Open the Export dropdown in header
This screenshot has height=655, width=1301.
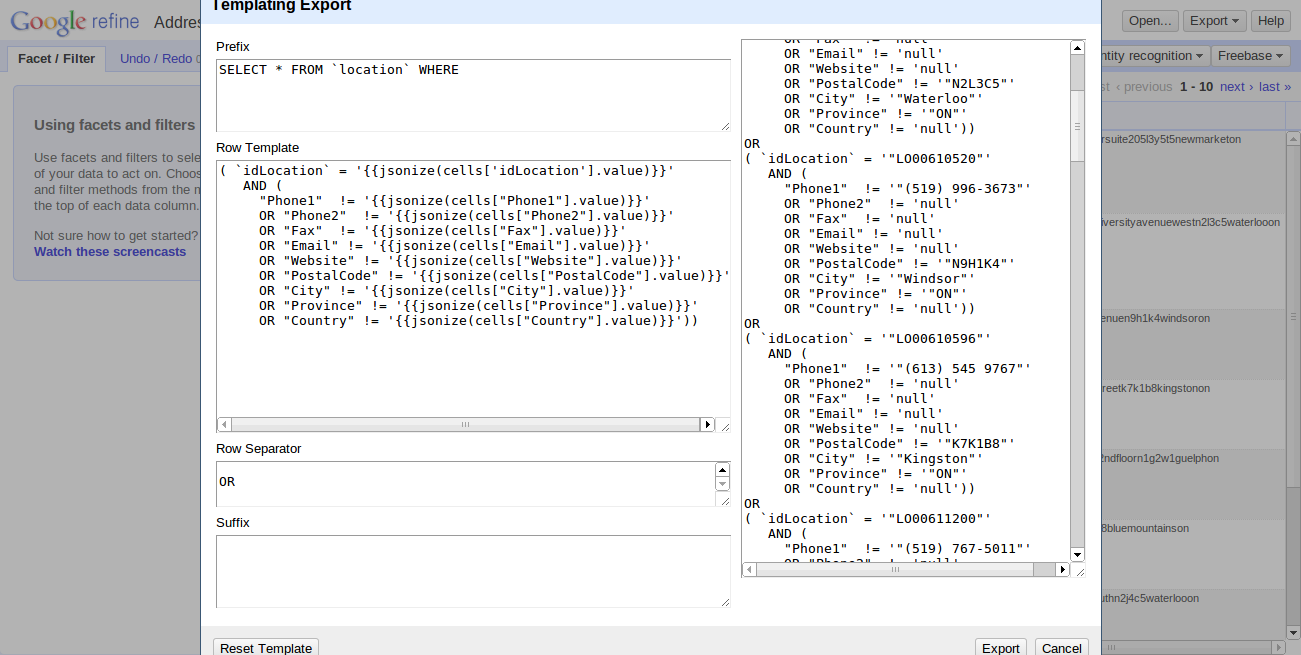pos(1215,21)
